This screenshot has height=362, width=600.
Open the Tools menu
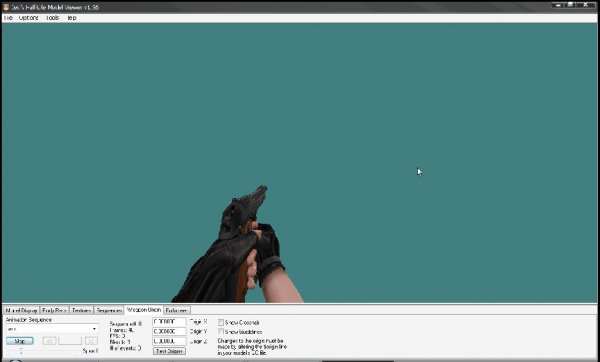click(x=52, y=18)
